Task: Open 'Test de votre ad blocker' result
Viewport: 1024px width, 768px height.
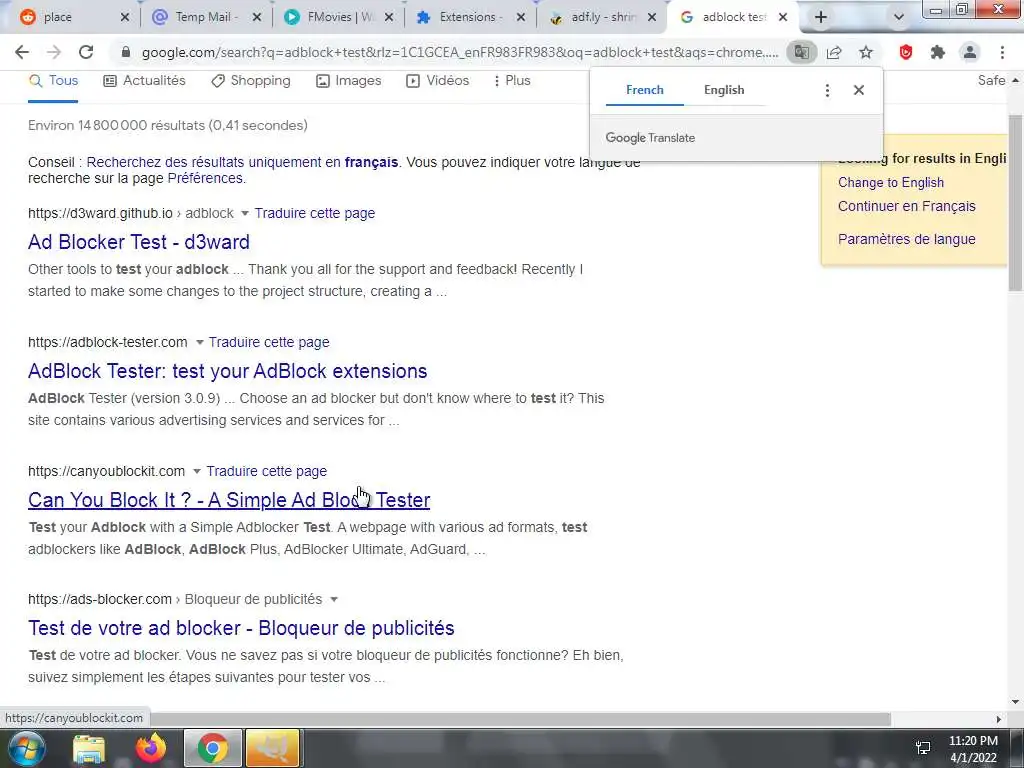Action: pos(241,628)
